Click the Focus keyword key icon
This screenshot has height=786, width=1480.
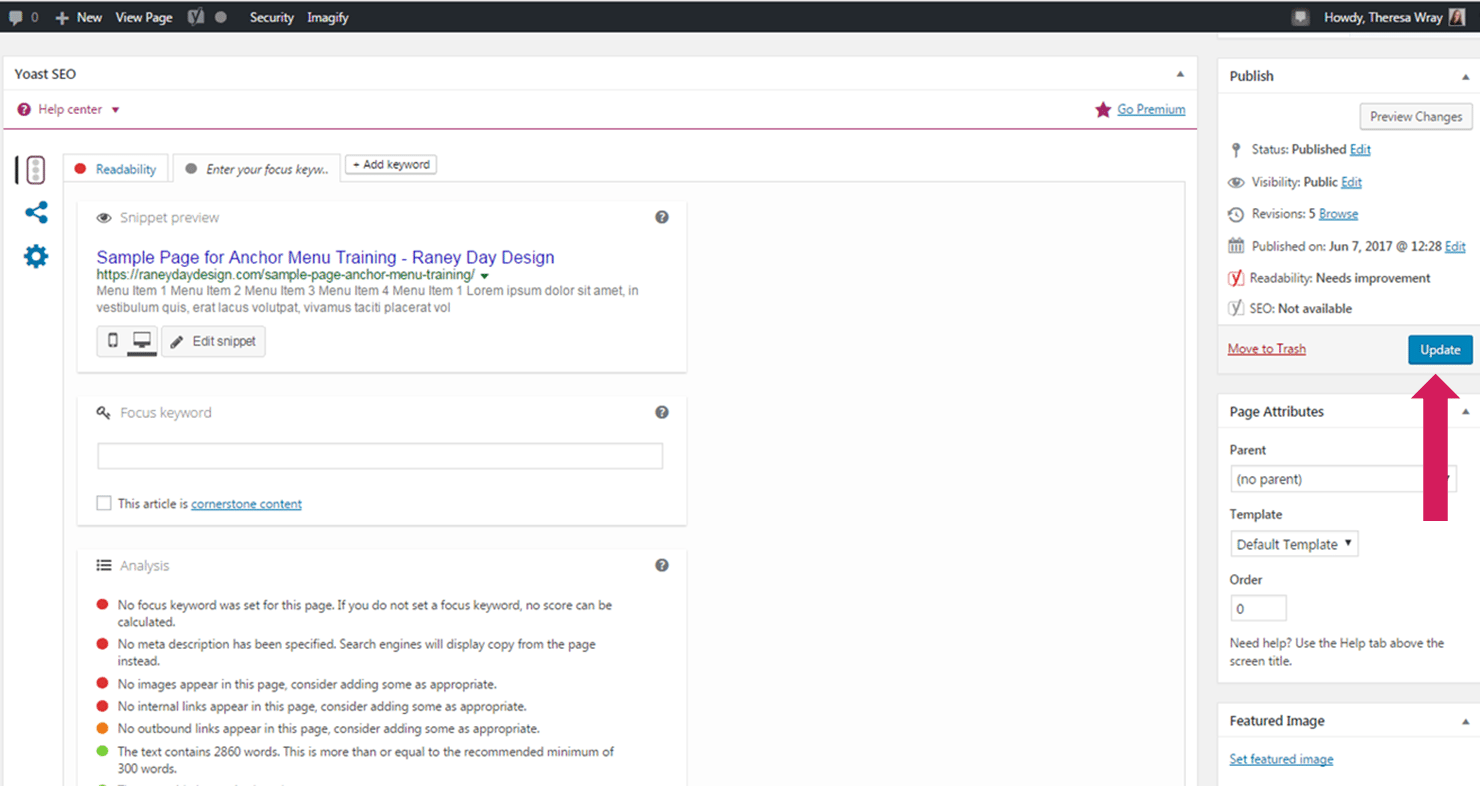pos(104,413)
